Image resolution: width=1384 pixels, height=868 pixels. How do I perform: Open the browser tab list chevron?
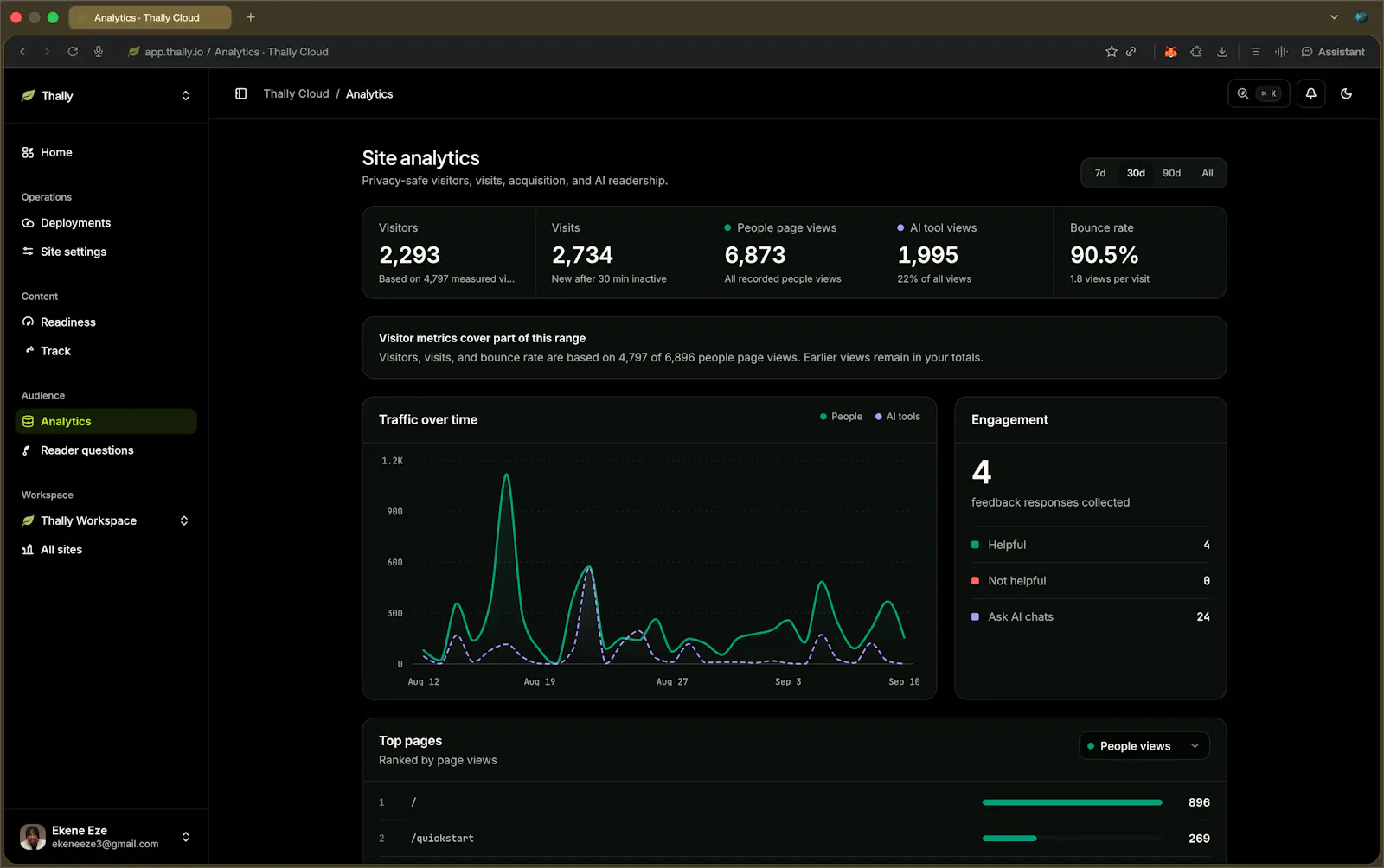click(x=1335, y=17)
